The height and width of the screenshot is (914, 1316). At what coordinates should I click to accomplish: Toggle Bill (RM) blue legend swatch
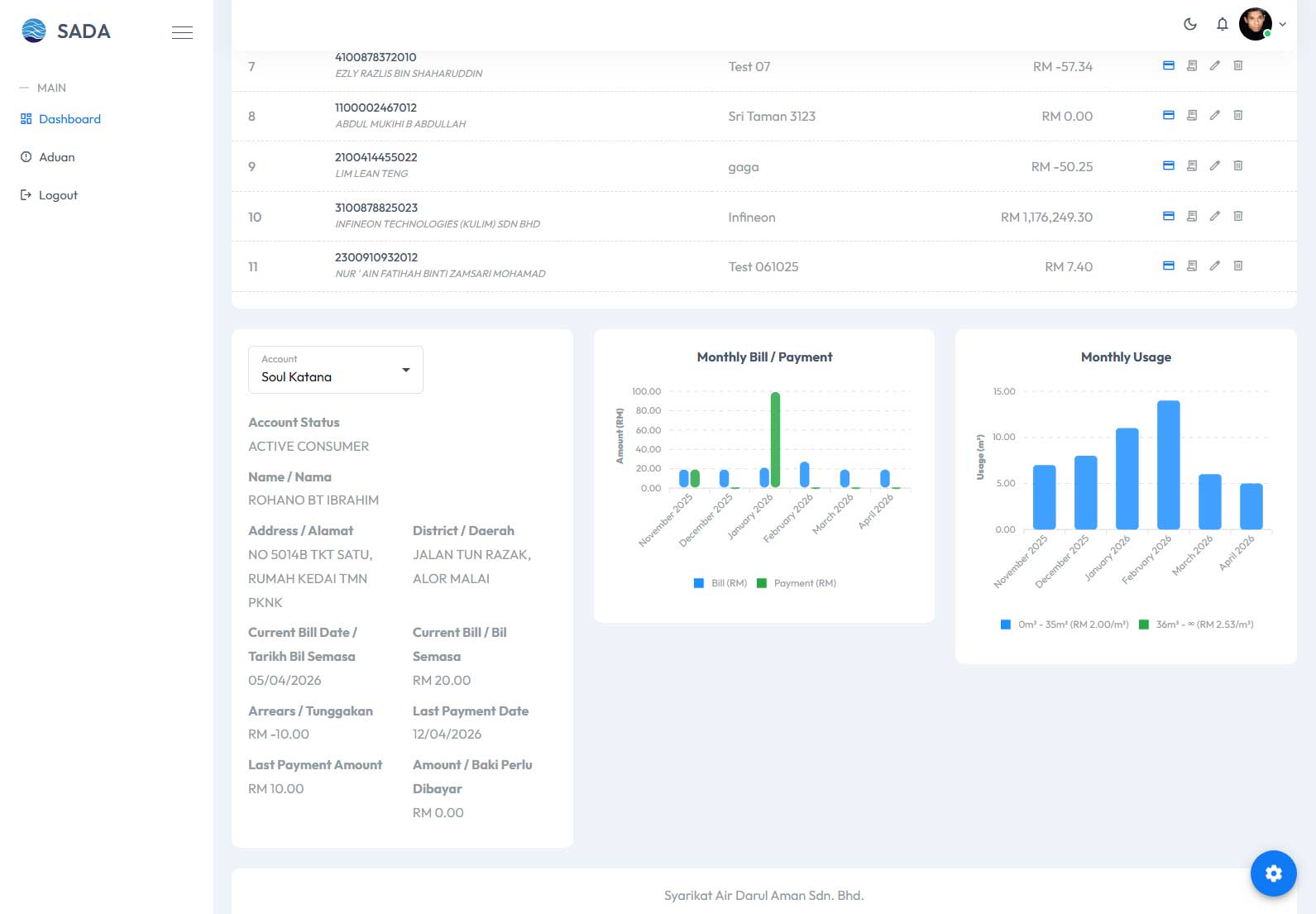699,583
